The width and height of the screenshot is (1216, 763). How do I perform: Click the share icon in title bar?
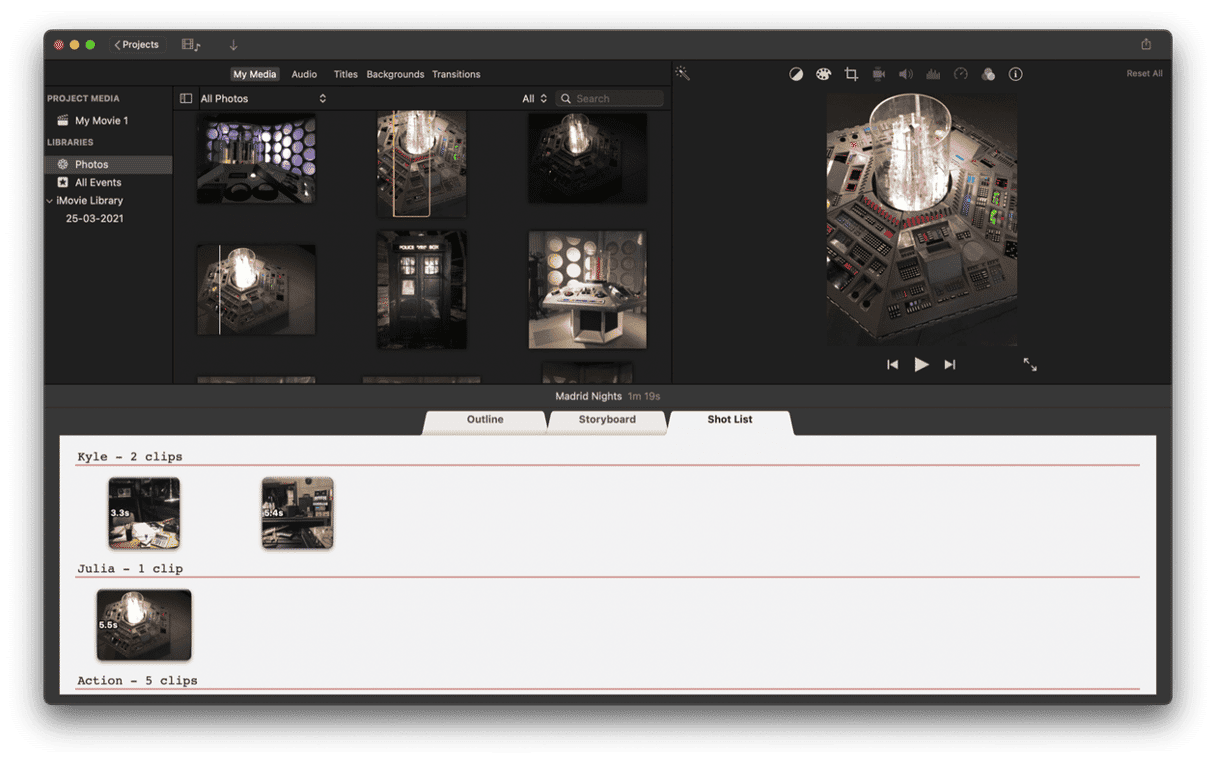tap(1146, 44)
